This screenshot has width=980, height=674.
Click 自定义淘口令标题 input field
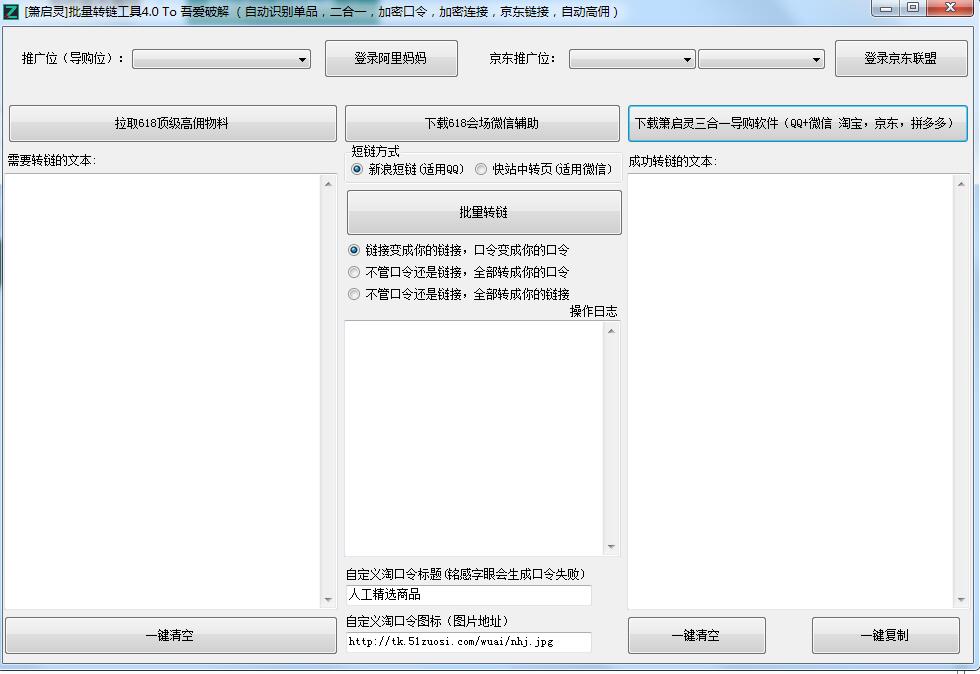[x=468, y=594]
